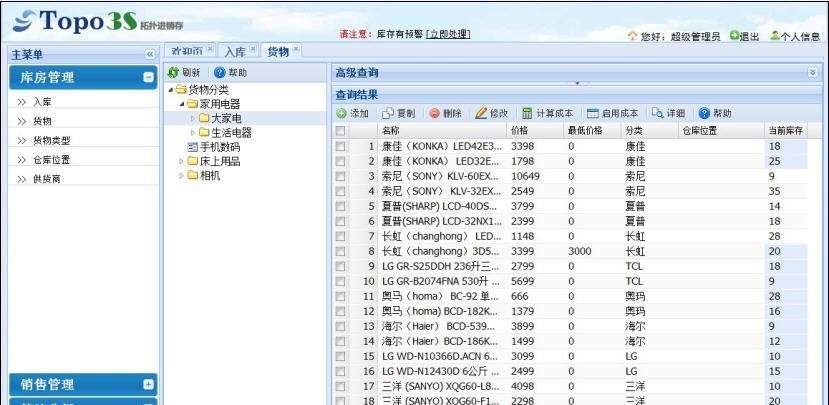Collapse 家用电器 tree node arrow

click(x=181, y=104)
